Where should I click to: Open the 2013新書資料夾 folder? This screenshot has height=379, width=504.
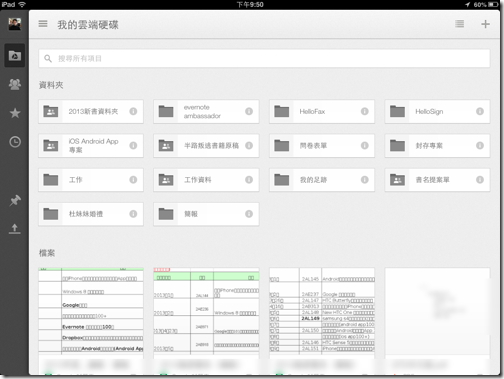(91, 111)
